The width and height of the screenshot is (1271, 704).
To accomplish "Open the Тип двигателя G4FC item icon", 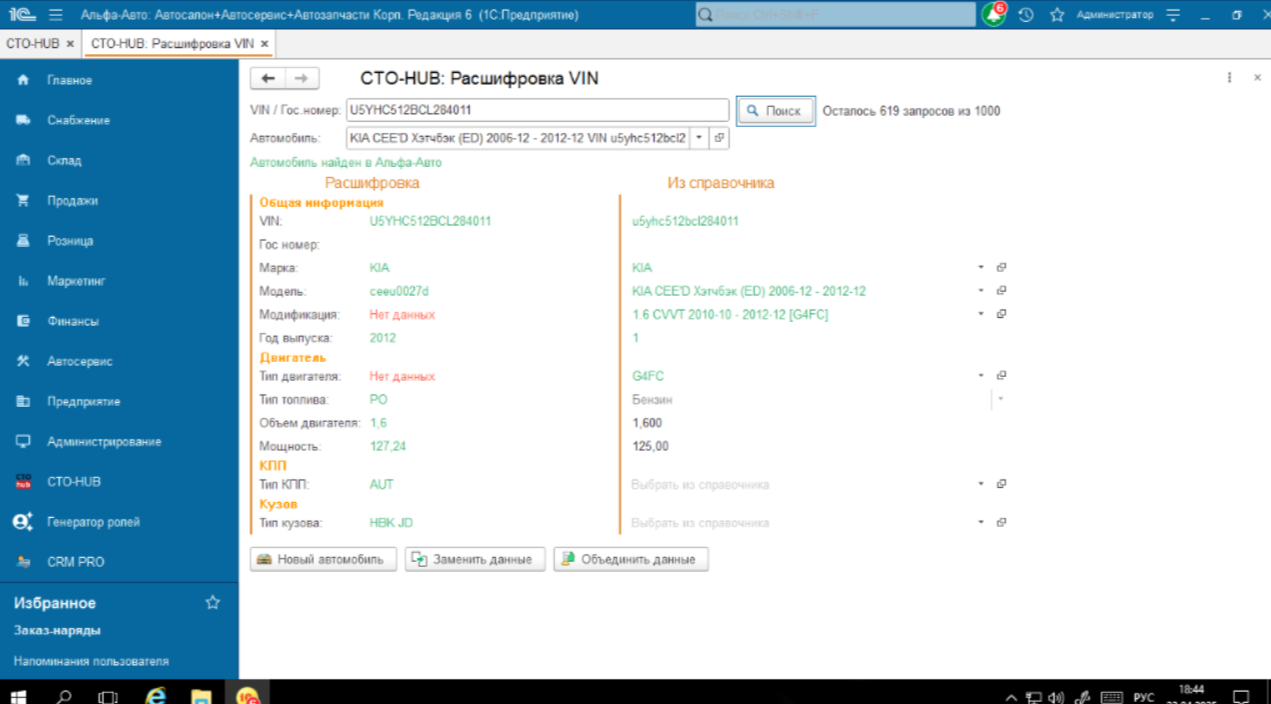I will (x=1001, y=376).
